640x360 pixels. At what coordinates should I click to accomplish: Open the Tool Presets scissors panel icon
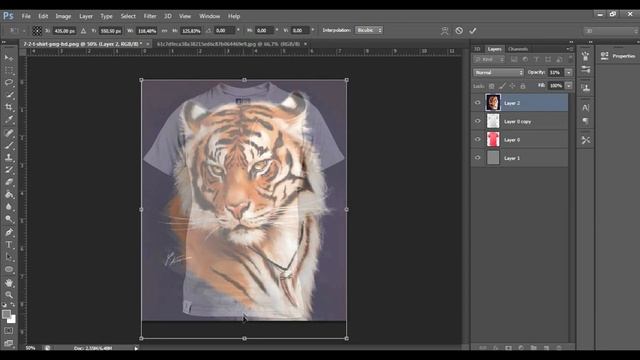tap(585, 140)
